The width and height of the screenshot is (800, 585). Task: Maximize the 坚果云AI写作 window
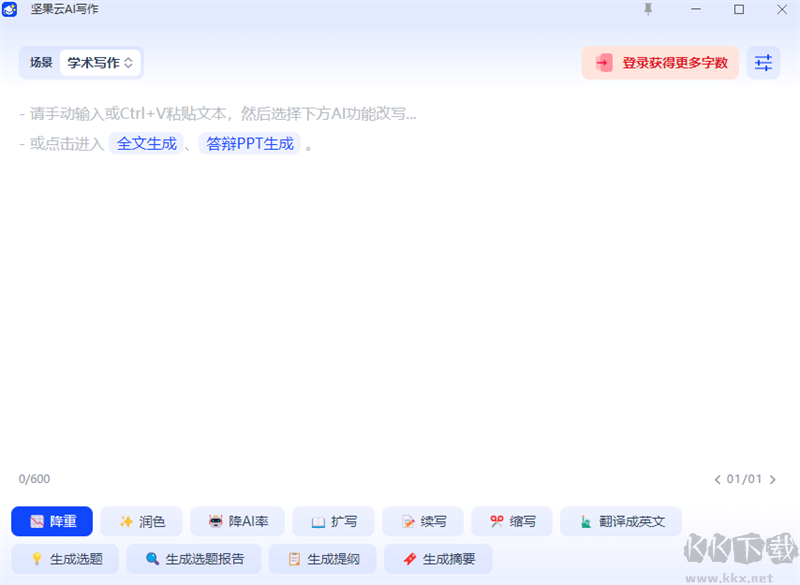point(739,9)
